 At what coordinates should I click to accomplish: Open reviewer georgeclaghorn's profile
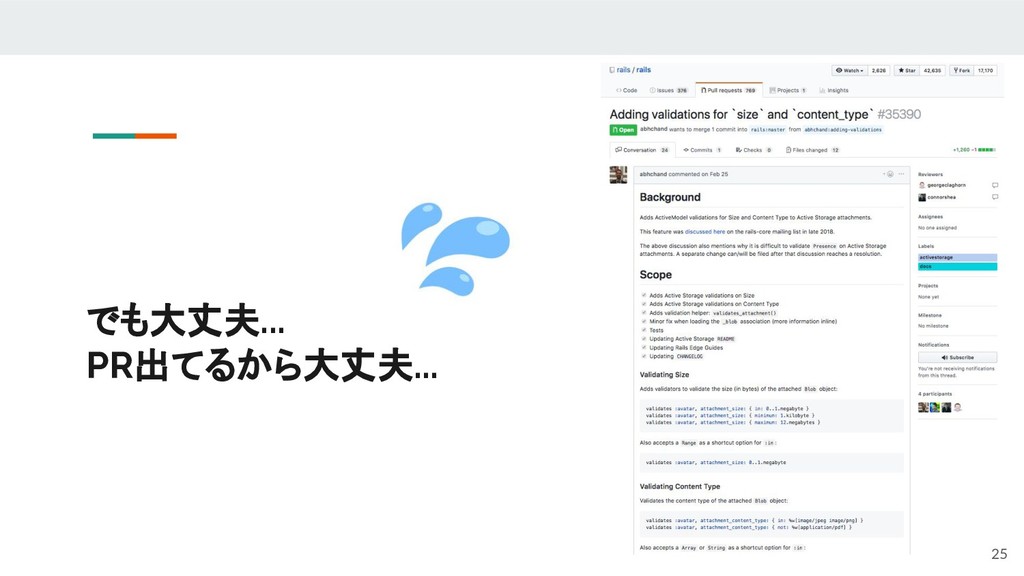(x=946, y=185)
